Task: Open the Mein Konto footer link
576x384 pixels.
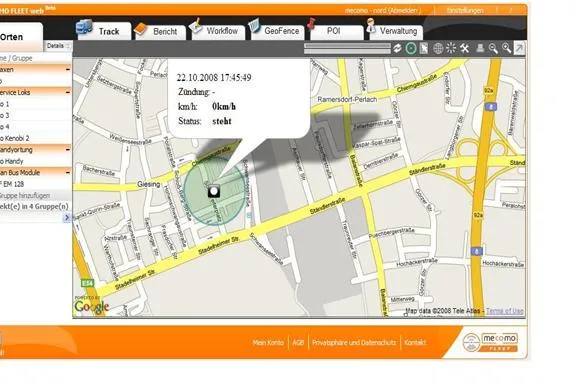Action: [x=268, y=342]
